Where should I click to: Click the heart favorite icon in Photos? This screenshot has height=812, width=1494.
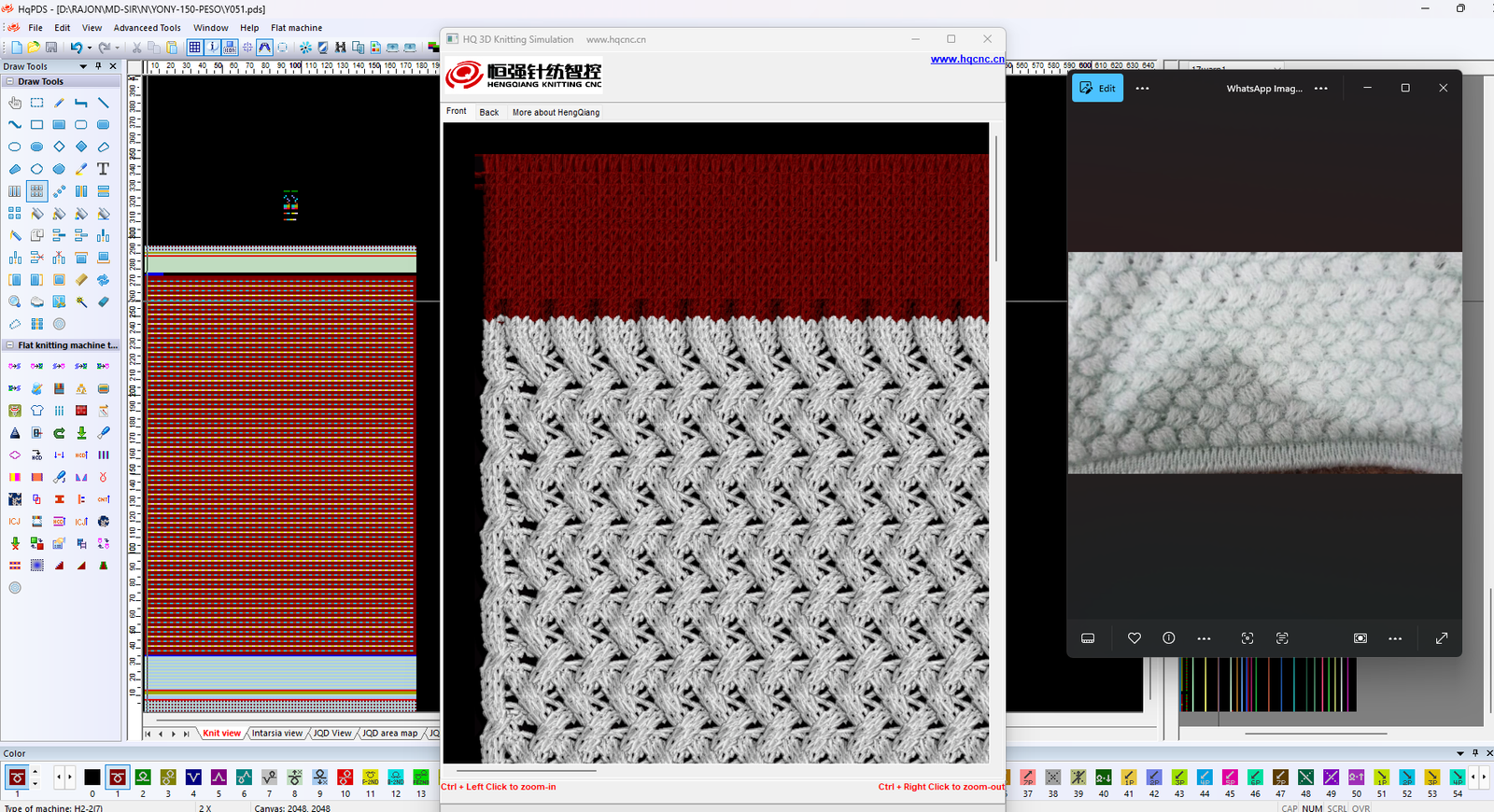click(1135, 638)
